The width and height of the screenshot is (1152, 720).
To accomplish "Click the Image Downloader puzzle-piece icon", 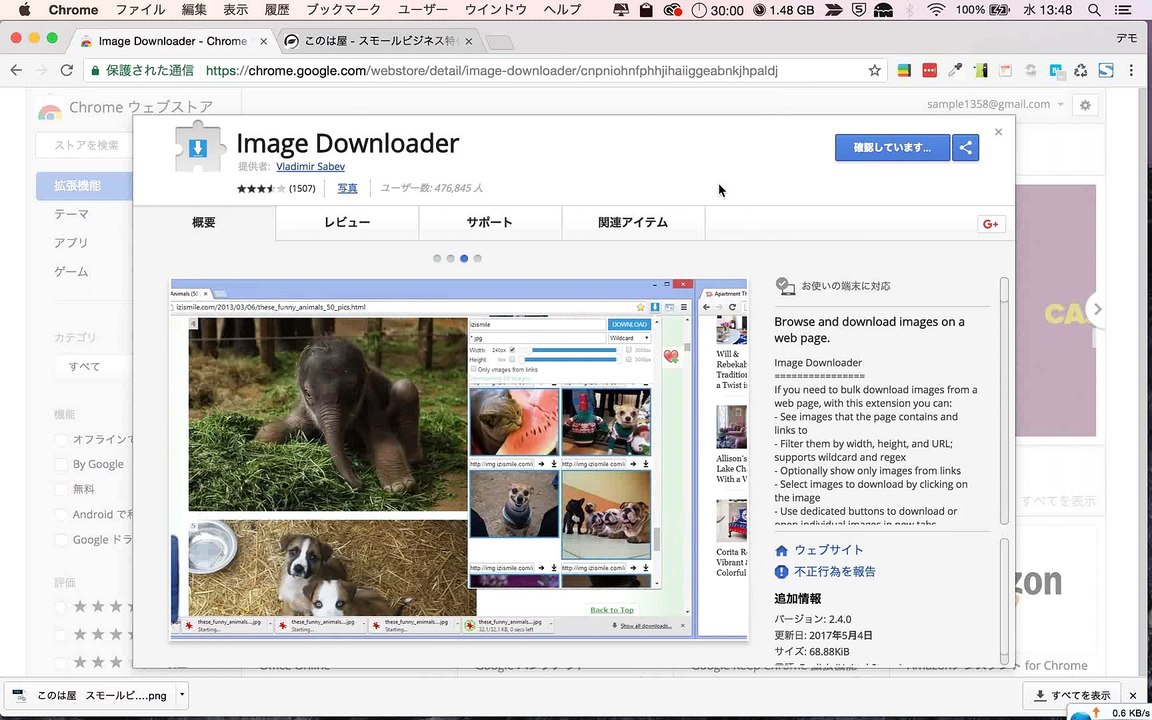I will point(199,146).
